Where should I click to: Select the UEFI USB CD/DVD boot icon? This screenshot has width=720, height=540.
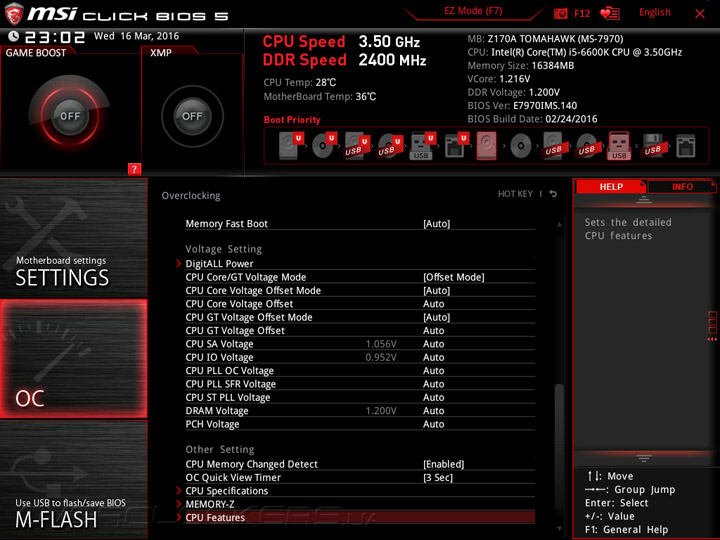[x=390, y=146]
